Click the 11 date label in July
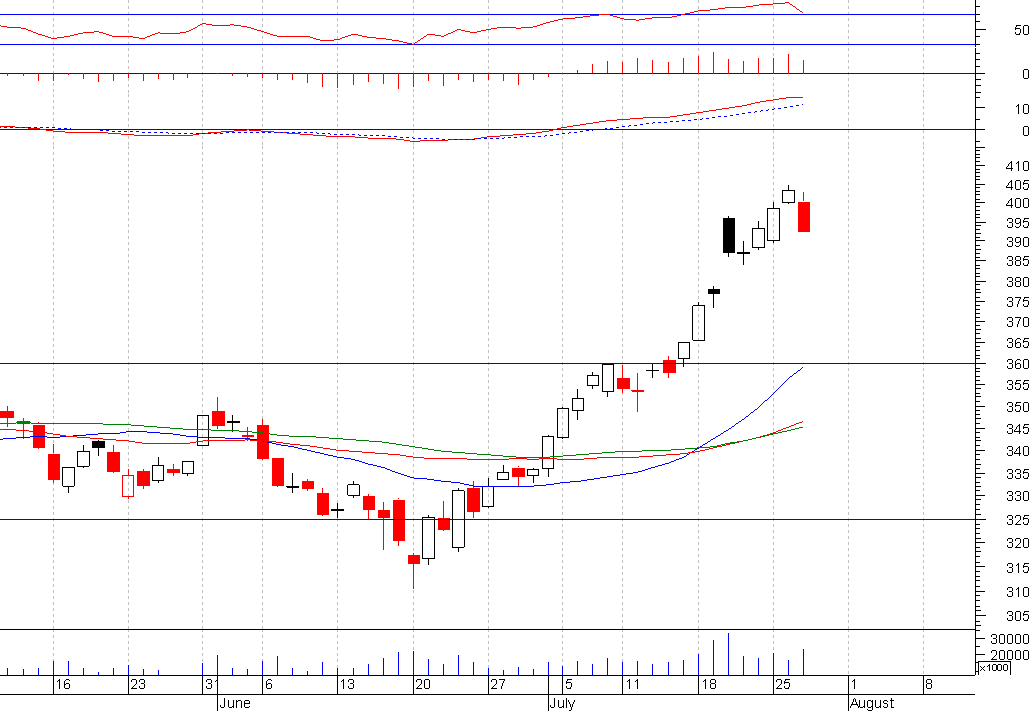Screen dimensions: 1033x711 point(632,684)
